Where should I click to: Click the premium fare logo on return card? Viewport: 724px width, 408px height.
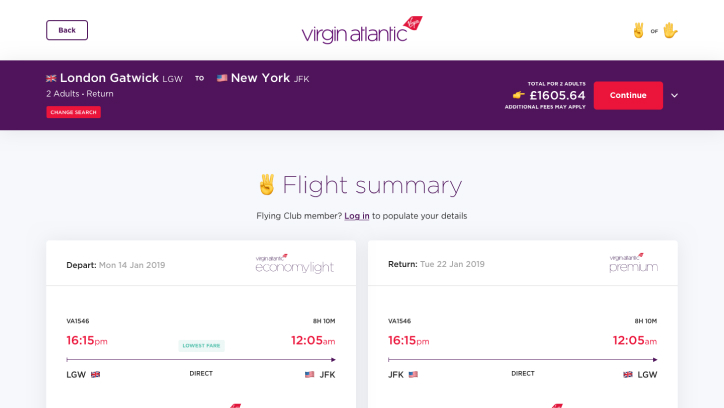coord(633,263)
